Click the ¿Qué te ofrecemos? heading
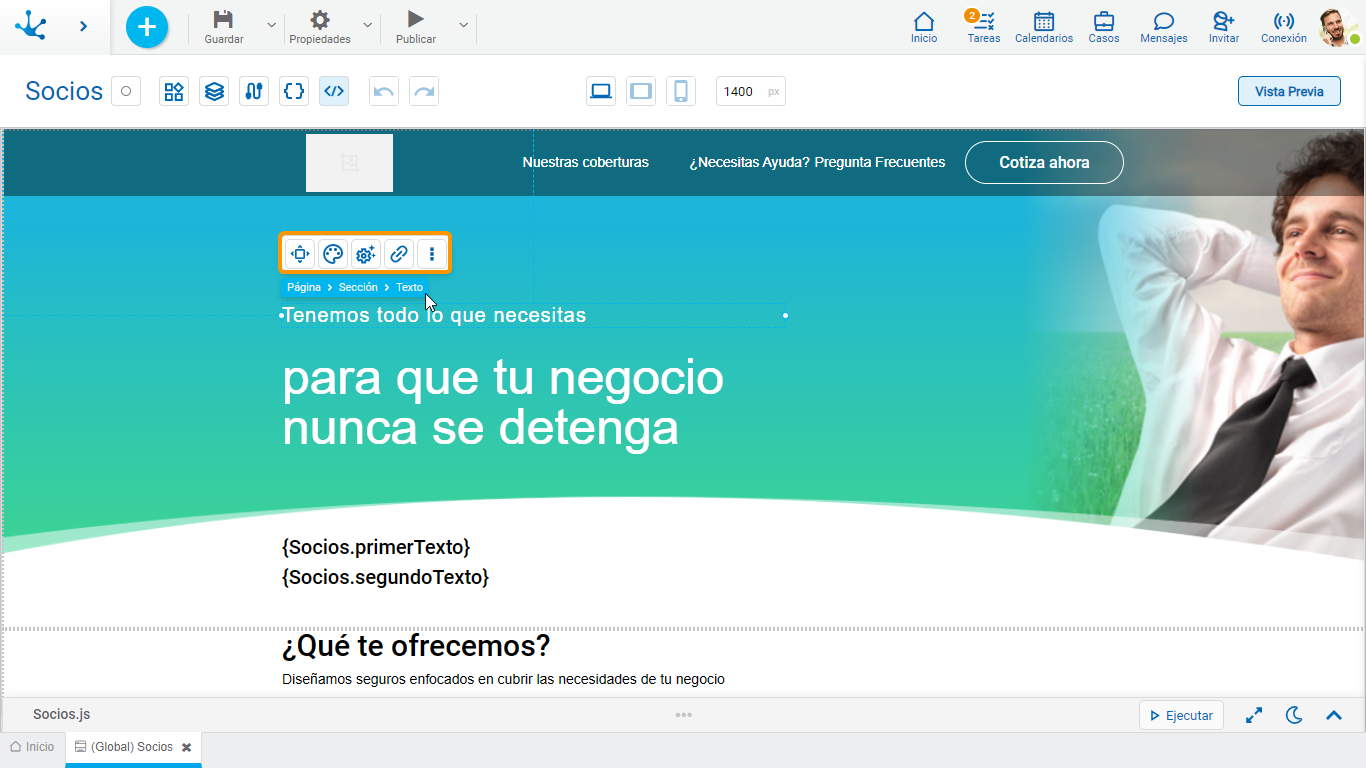The image size is (1366, 768). coord(416,646)
